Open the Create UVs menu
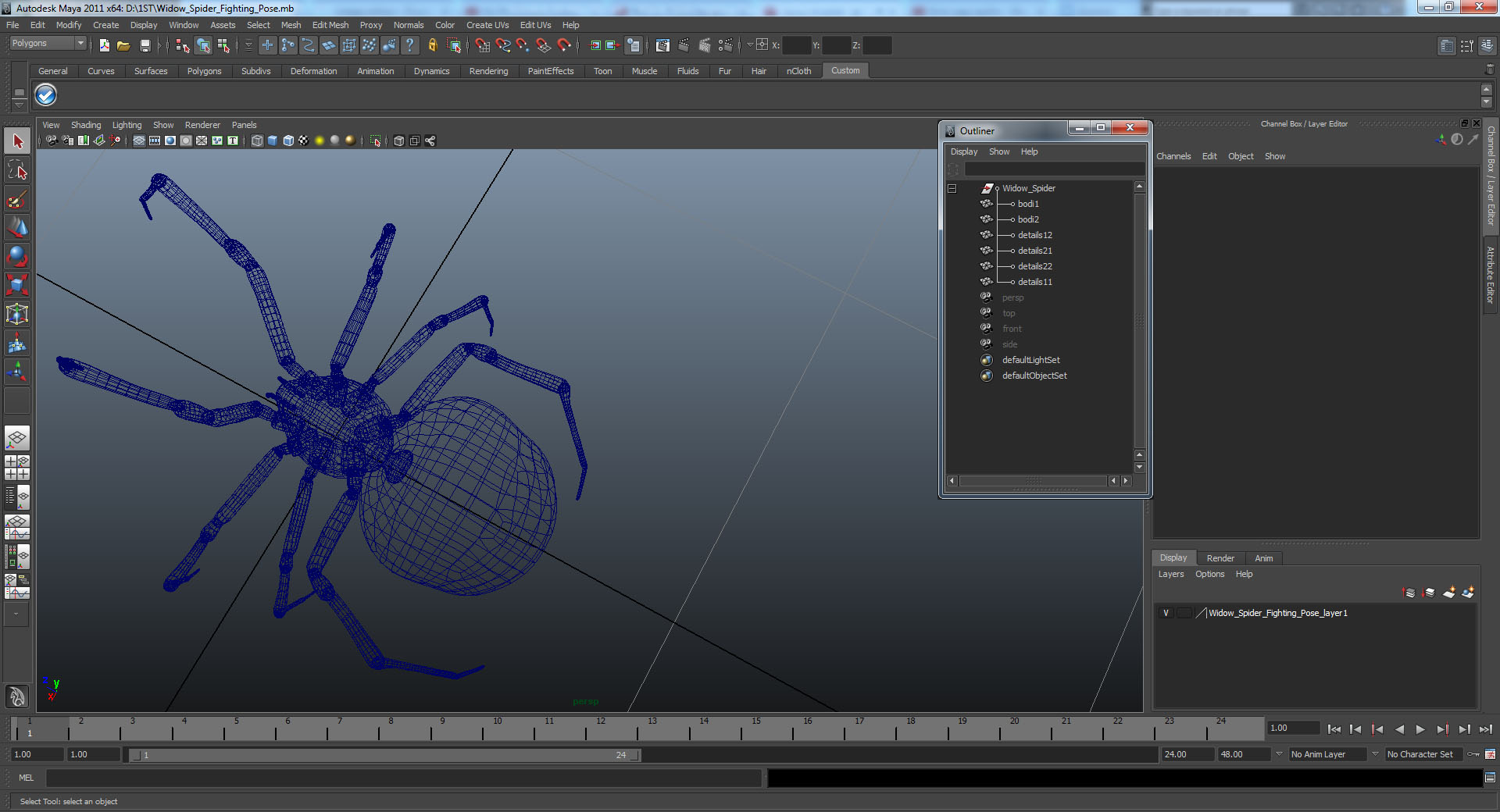The height and width of the screenshot is (812, 1500). click(x=487, y=25)
